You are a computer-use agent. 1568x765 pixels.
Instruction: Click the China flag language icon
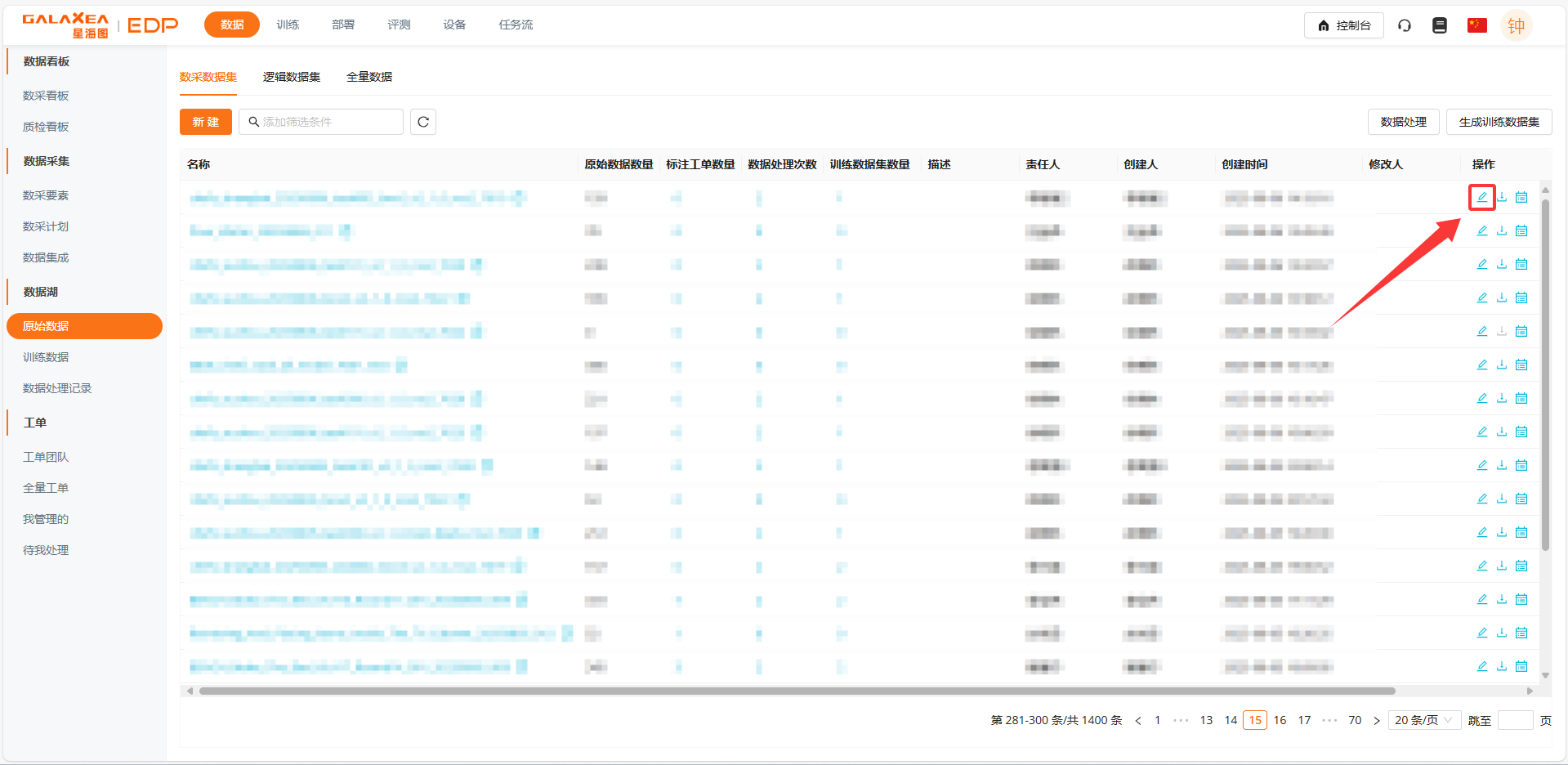[1476, 25]
